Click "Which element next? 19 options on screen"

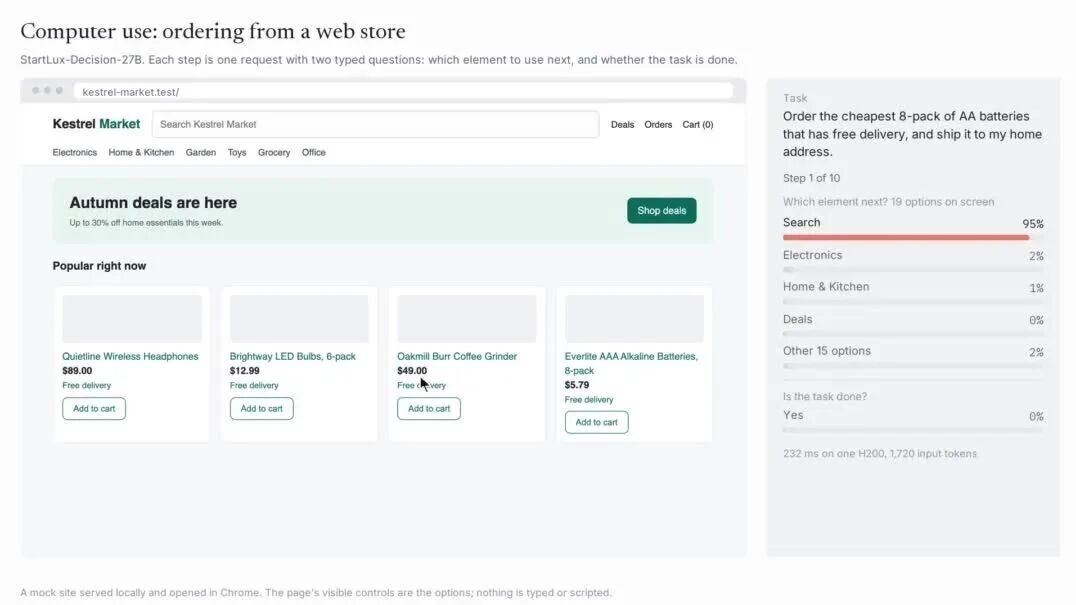click(889, 202)
